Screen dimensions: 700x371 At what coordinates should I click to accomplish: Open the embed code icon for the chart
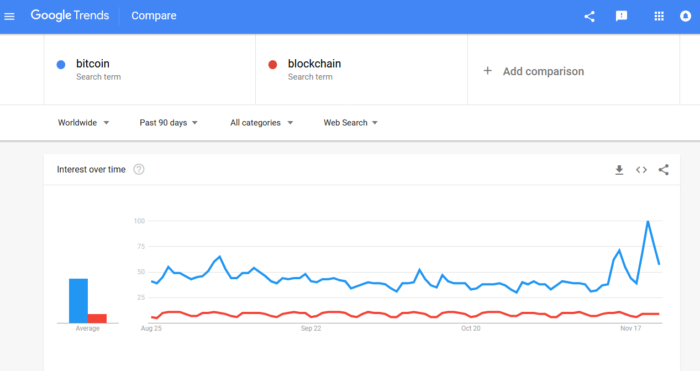pyautogui.click(x=642, y=170)
